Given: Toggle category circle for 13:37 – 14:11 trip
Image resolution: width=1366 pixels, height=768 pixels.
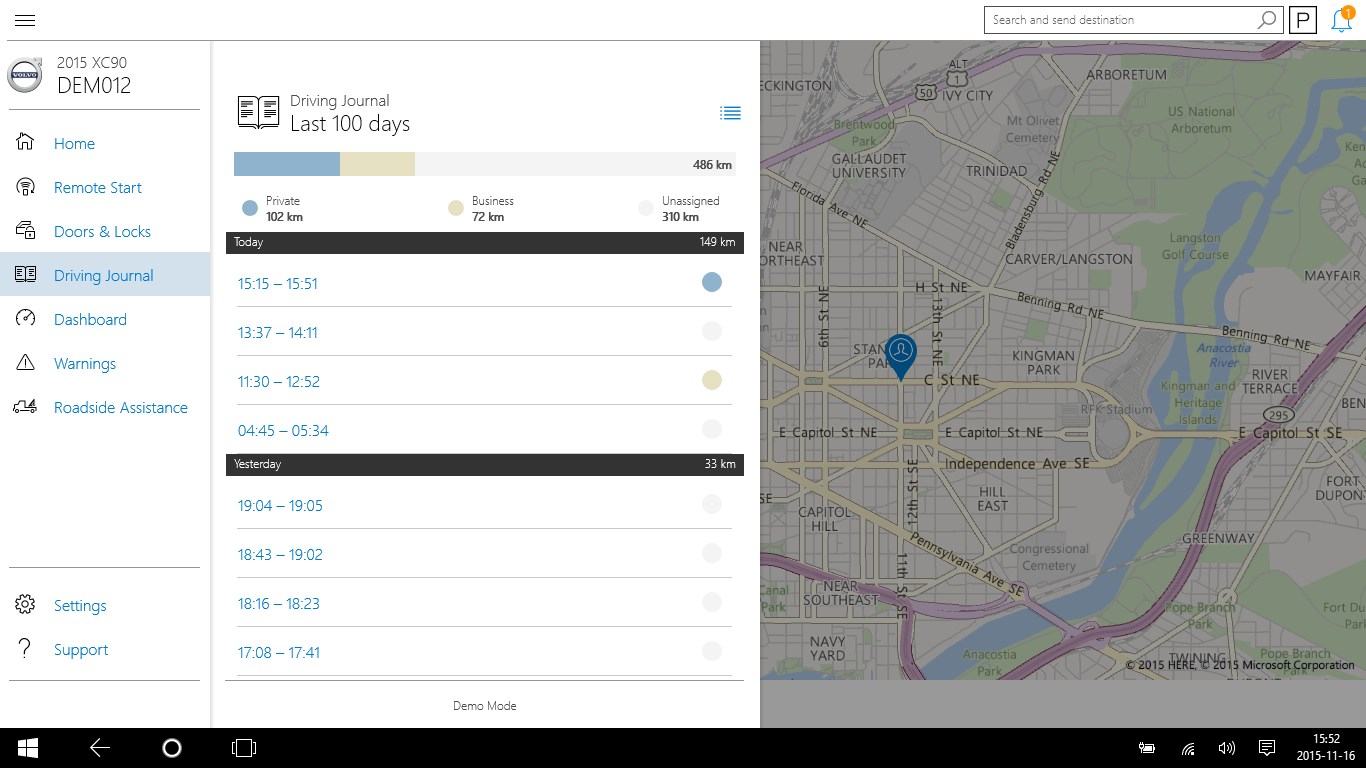Looking at the screenshot, I should [711, 331].
